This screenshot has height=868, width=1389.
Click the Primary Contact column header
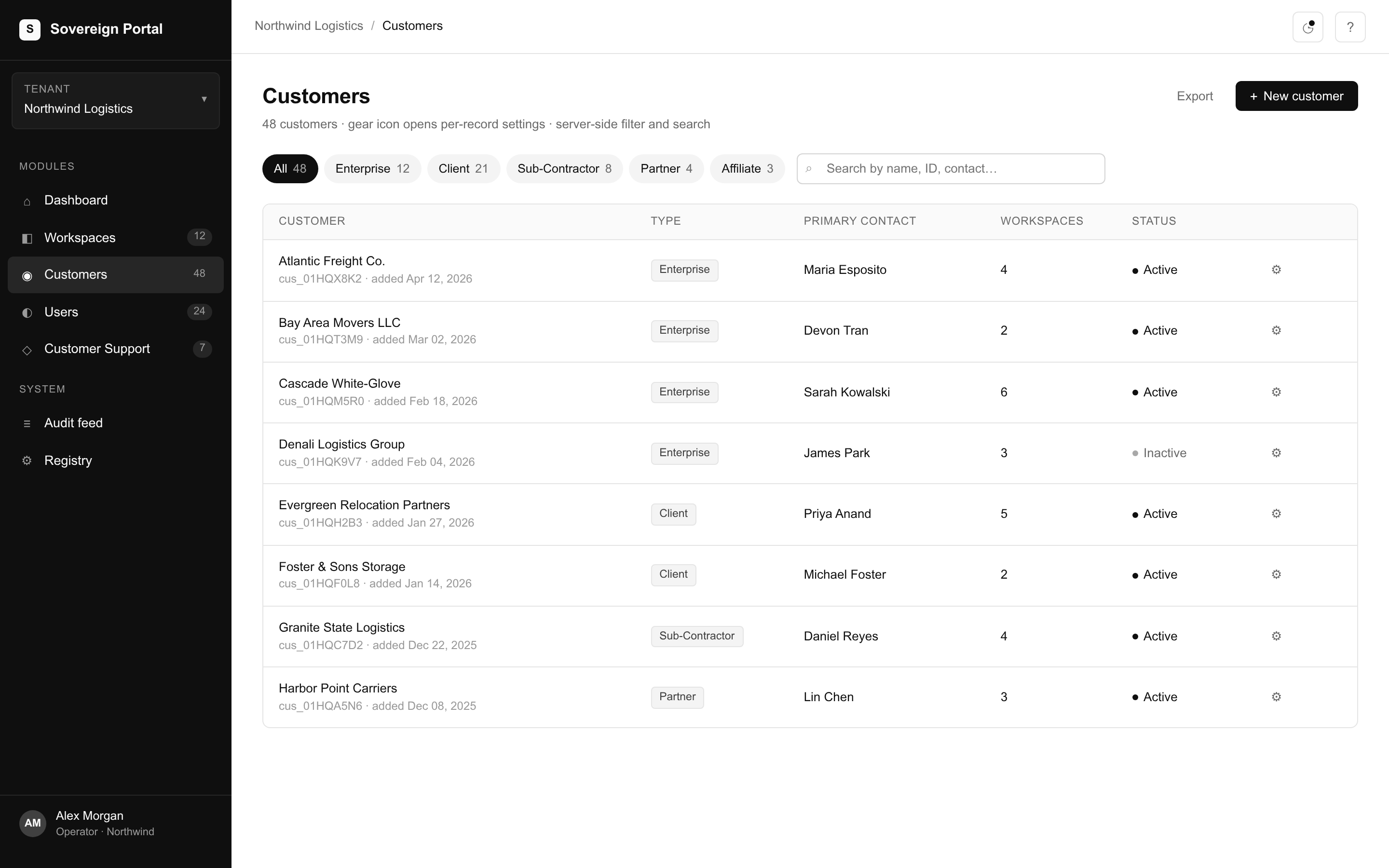pyautogui.click(x=859, y=221)
